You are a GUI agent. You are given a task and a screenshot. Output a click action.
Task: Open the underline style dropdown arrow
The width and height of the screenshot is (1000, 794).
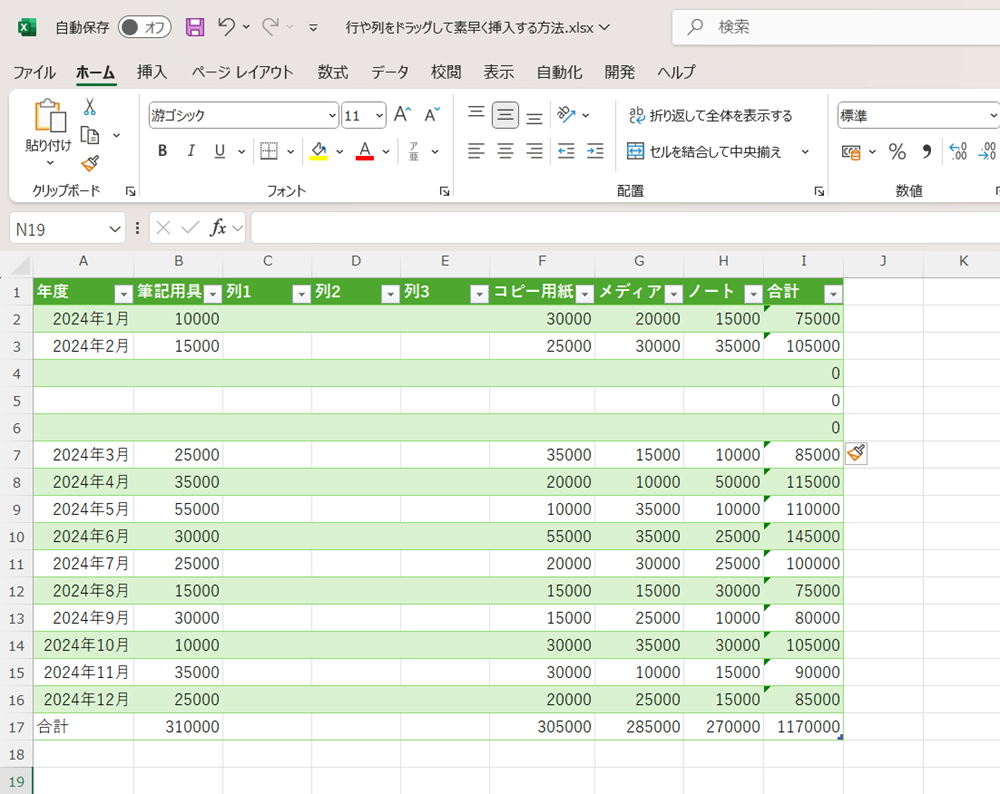coord(242,152)
